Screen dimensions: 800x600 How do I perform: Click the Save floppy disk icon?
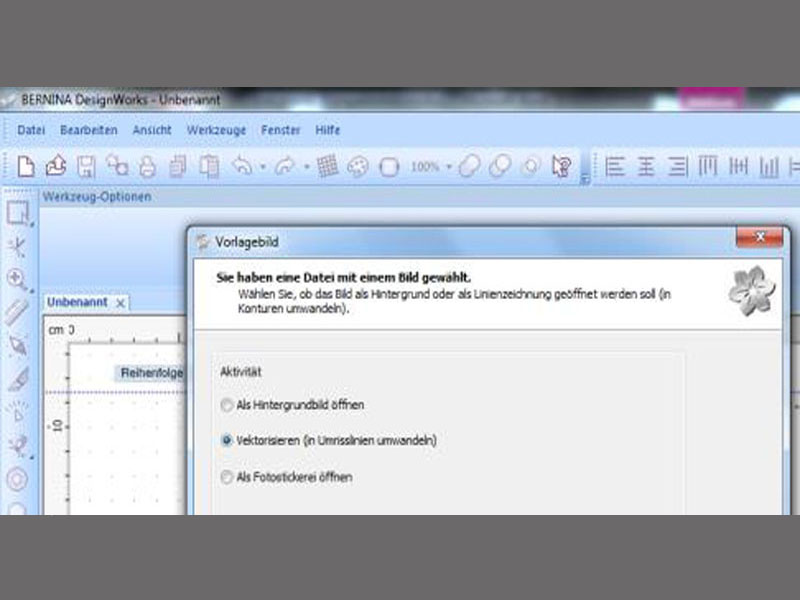86,167
